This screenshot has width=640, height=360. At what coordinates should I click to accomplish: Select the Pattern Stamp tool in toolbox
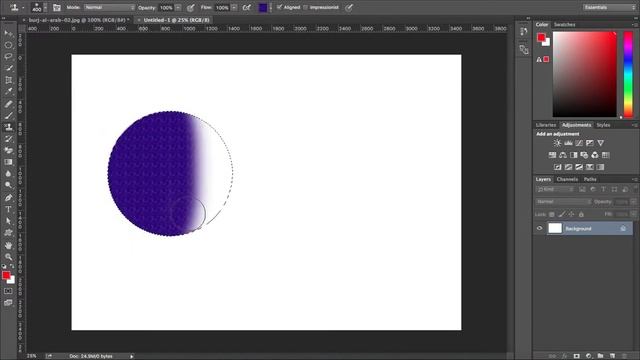pyautogui.click(x=8, y=127)
